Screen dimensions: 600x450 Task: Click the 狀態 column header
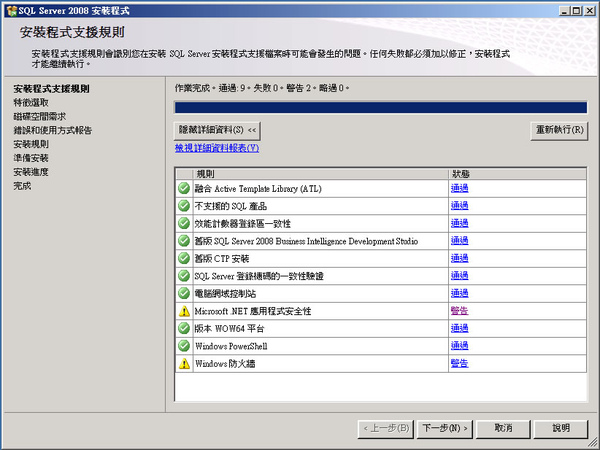click(x=517, y=174)
